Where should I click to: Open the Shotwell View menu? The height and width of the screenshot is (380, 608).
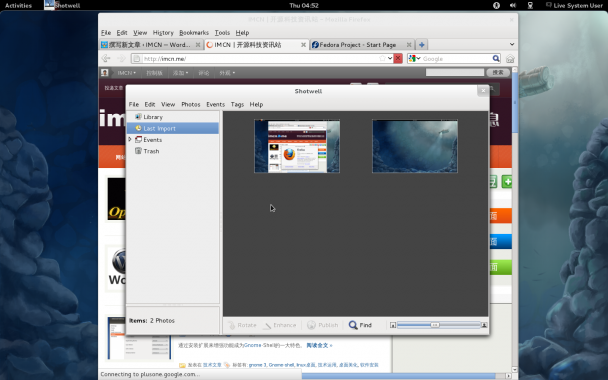[x=168, y=104]
